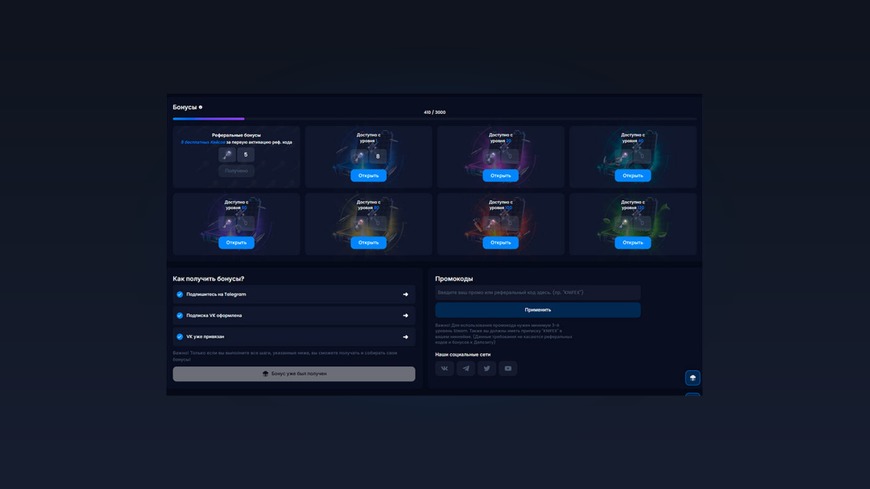Click the Промокоды heading
Viewport: 870px width, 489px height.
click(x=454, y=279)
